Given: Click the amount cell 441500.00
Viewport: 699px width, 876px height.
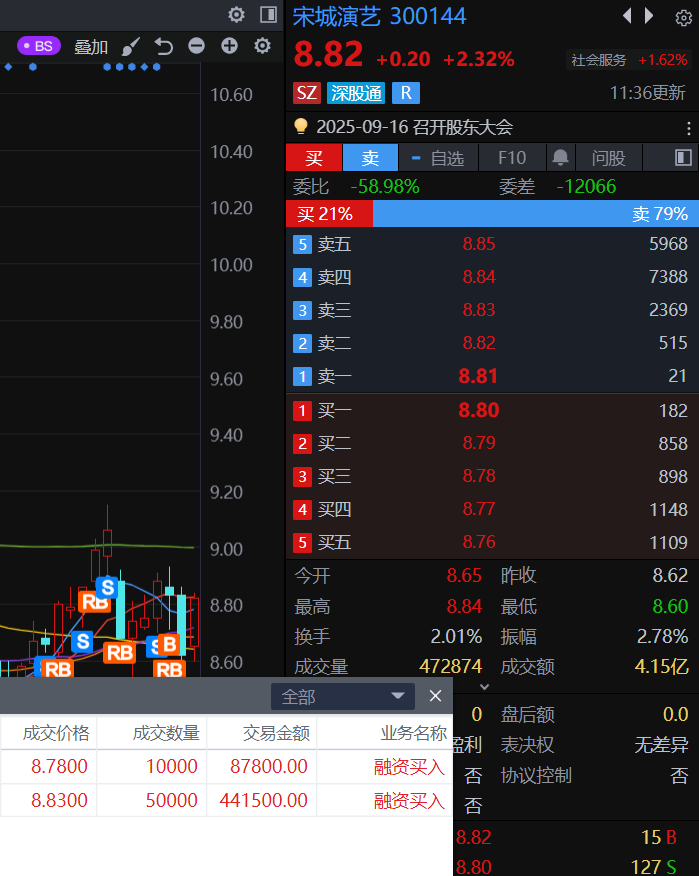Looking at the screenshot, I should coord(263,801).
